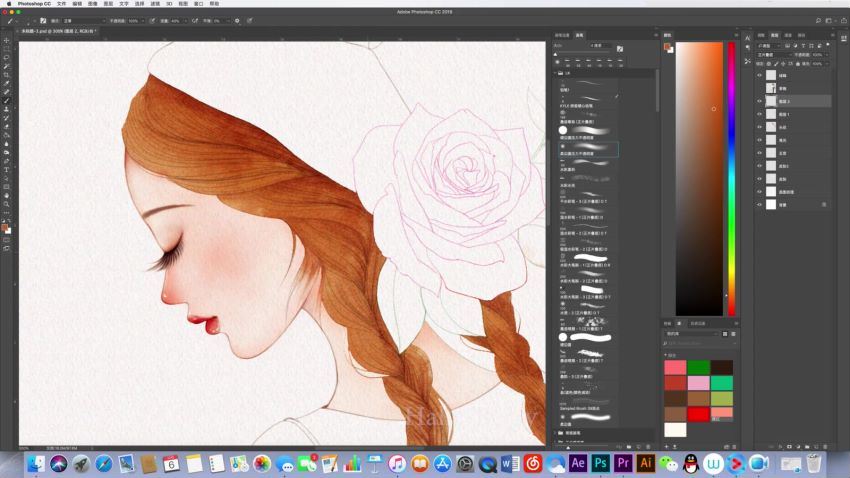This screenshot has width=850, height=478.
Task: Select the Lasso tool
Action: pos(7,57)
